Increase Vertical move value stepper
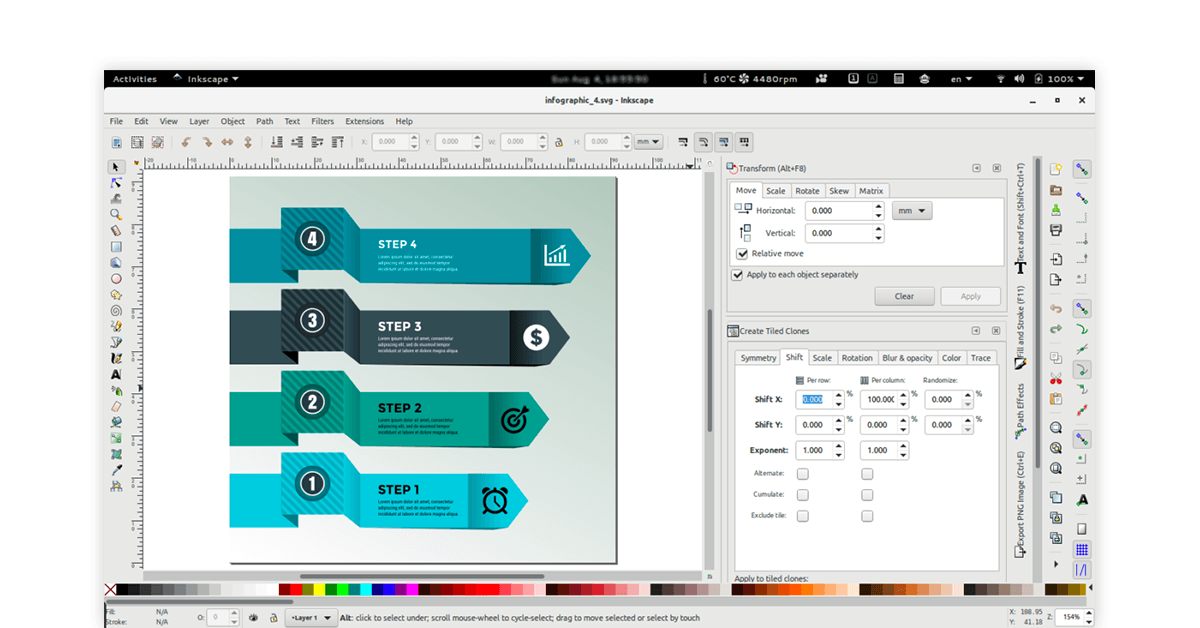 click(879, 229)
